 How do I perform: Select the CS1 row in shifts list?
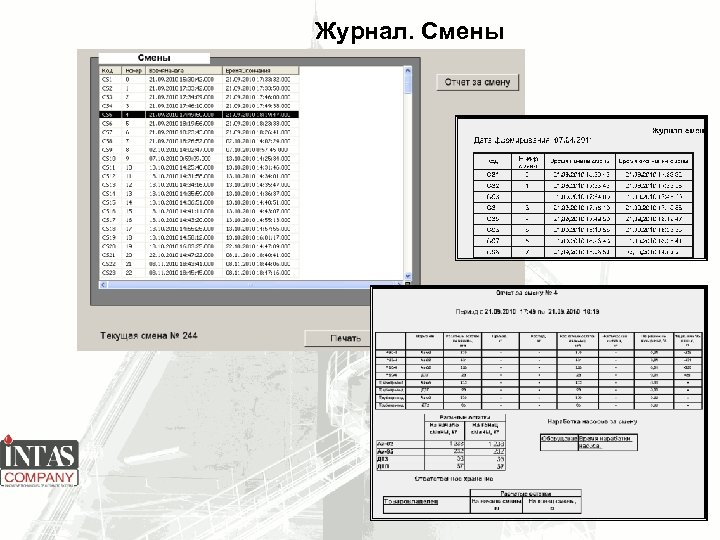click(199, 79)
